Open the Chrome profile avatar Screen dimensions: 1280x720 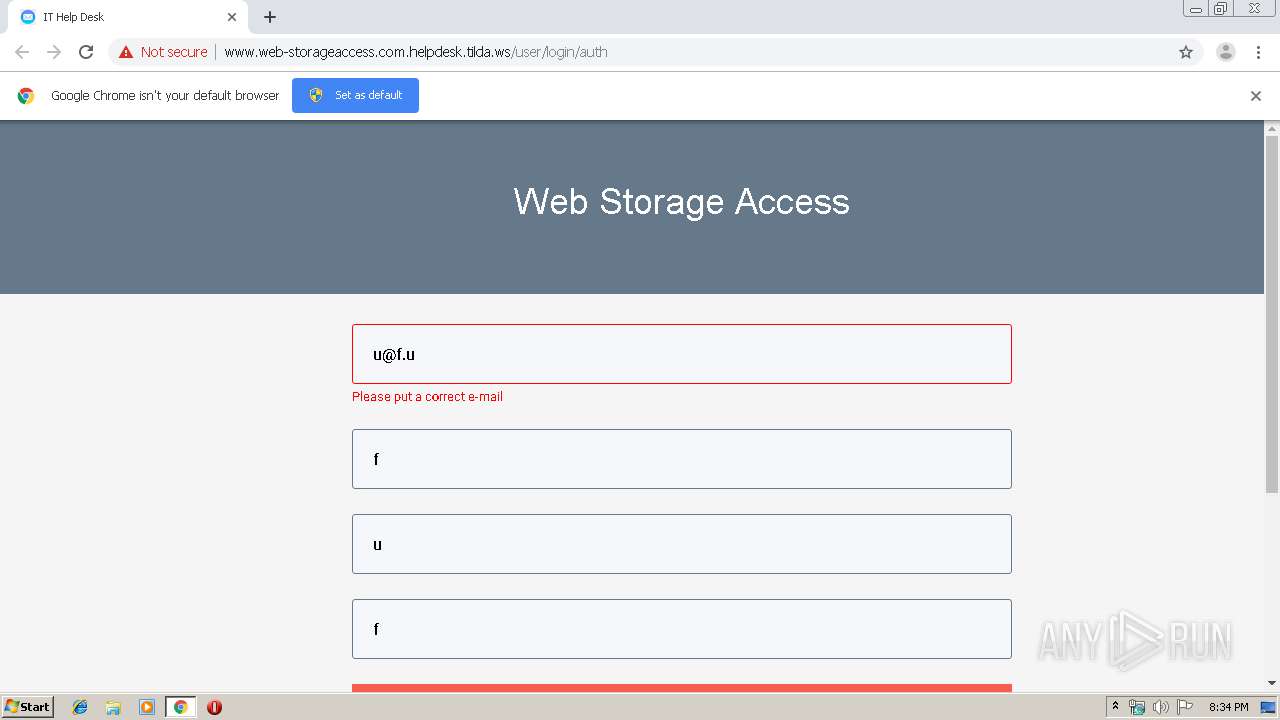pyautogui.click(x=1225, y=52)
